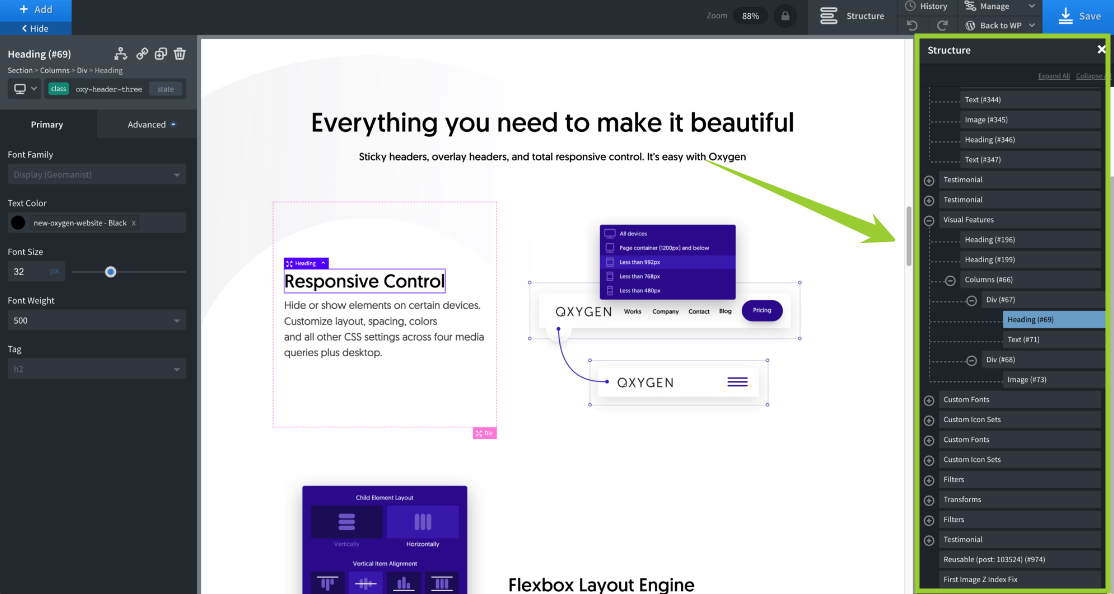1114x594 pixels.
Task: Switch to the Advanced tab
Action: (x=147, y=124)
